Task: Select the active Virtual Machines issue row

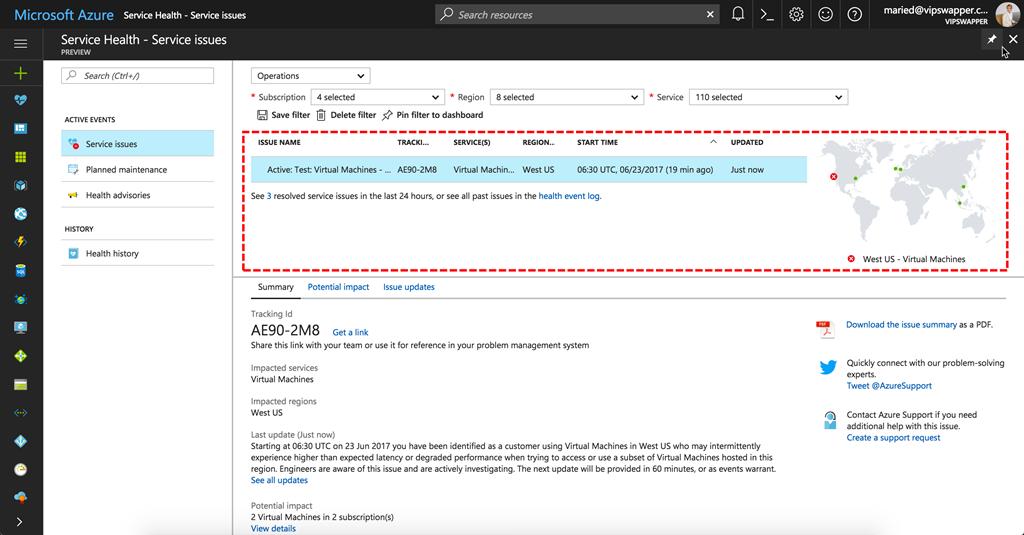Action: coord(529,169)
